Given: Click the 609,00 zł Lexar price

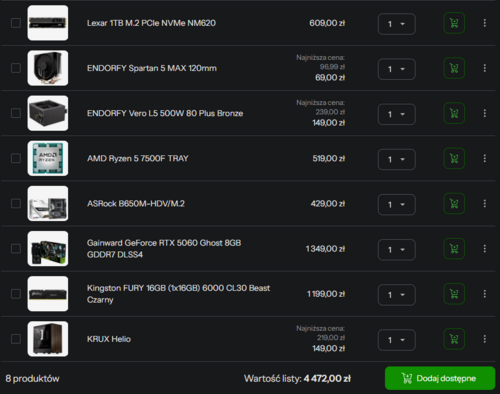Looking at the screenshot, I should (x=327, y=23).
